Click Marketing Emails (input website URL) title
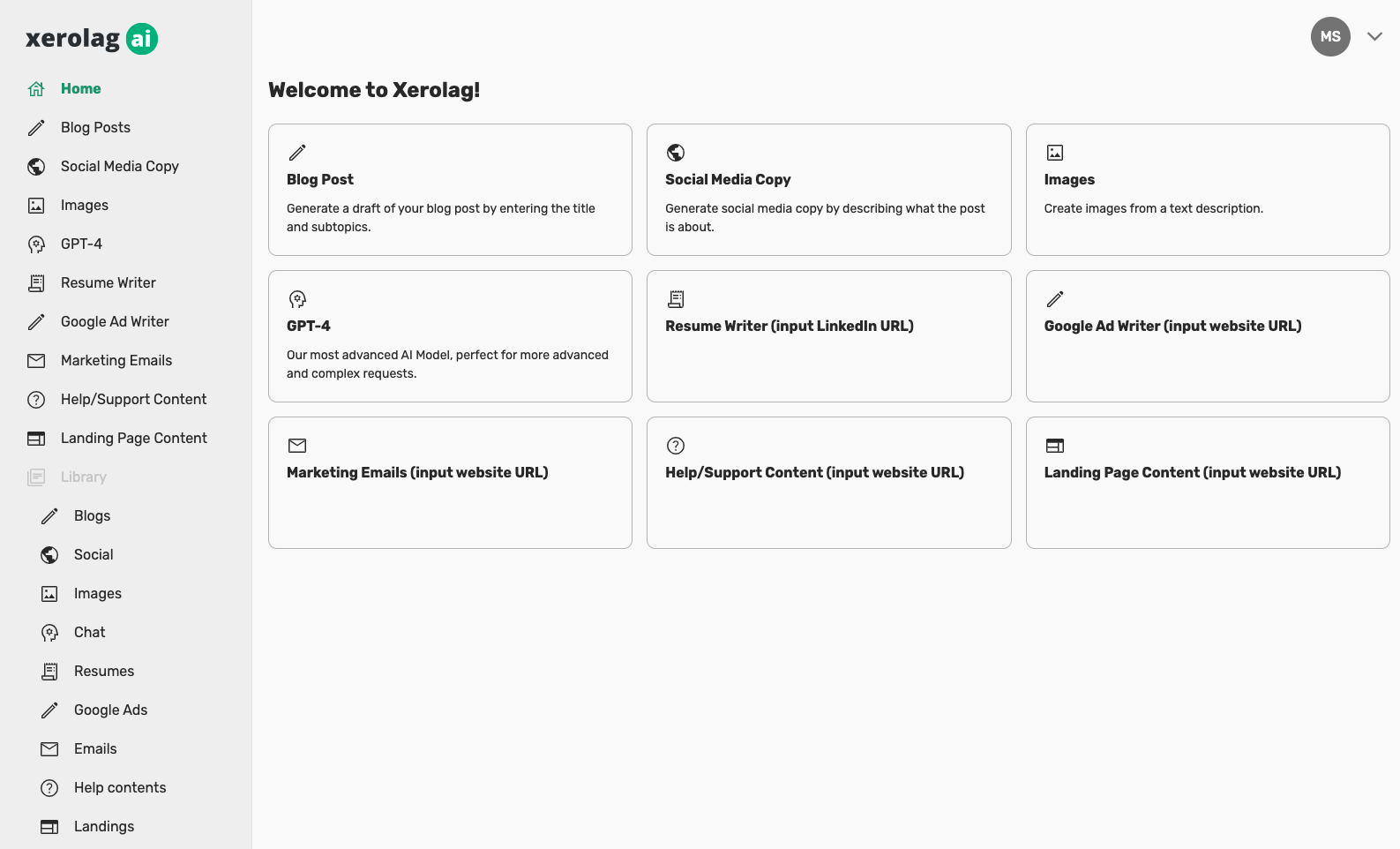 [417, 473]
